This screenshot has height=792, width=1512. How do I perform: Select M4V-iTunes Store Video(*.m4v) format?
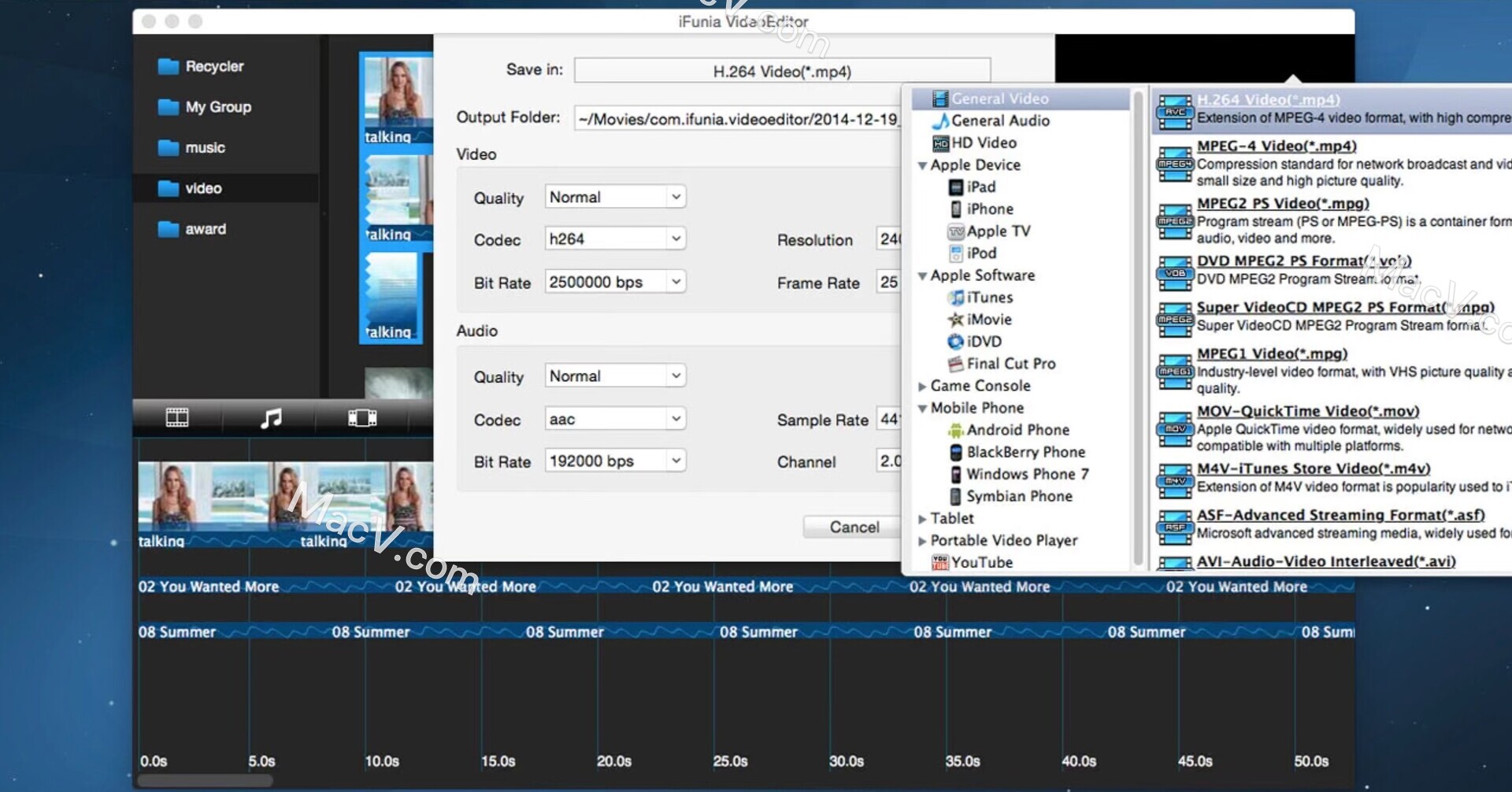point(1314,469)
